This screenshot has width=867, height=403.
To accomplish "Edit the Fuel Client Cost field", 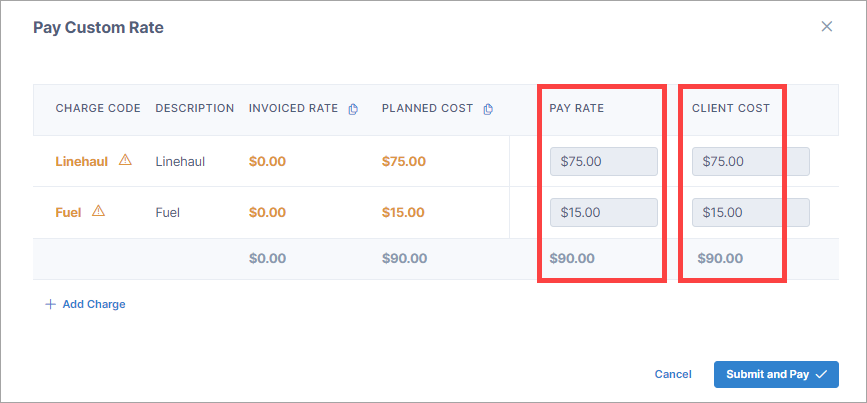I will pos(751,212).
